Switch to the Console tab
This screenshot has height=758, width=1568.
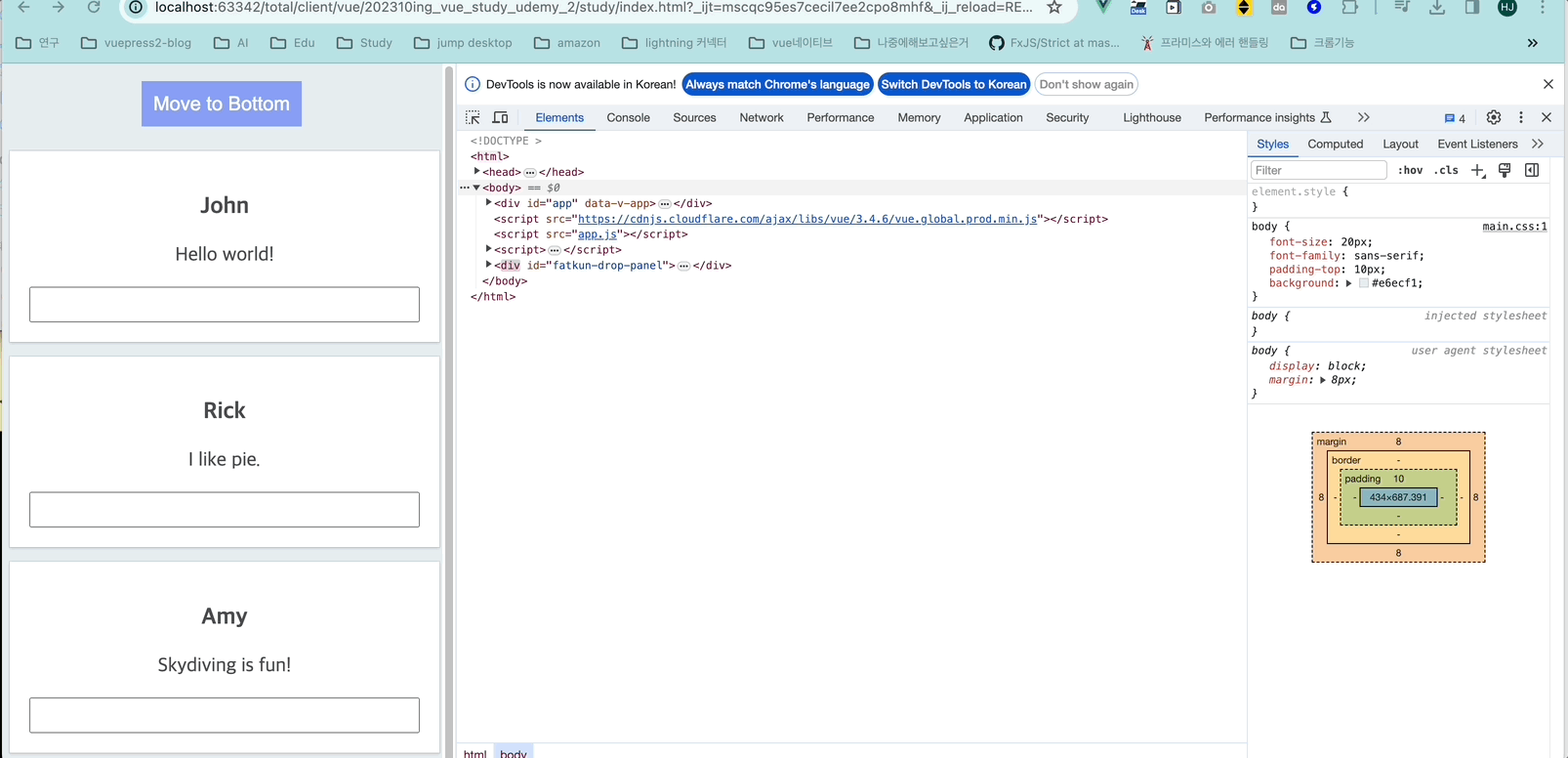click(628, 117)
